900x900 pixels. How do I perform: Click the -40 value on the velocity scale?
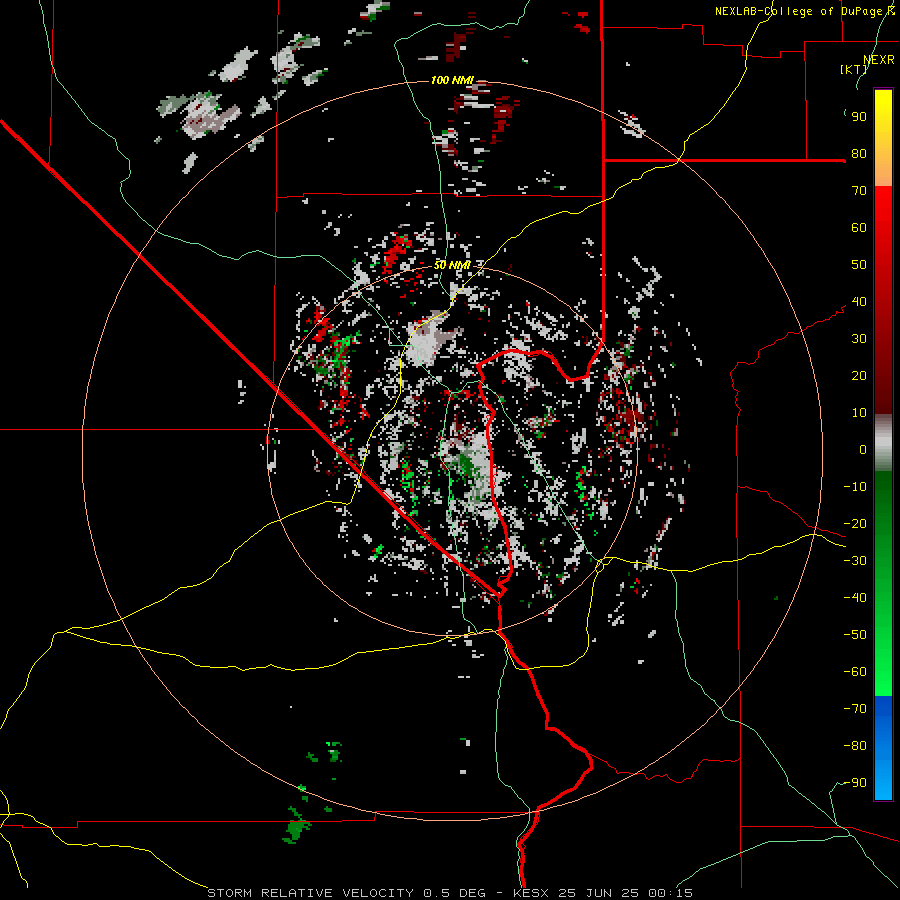pyautogui.click(x=855, y=598)
